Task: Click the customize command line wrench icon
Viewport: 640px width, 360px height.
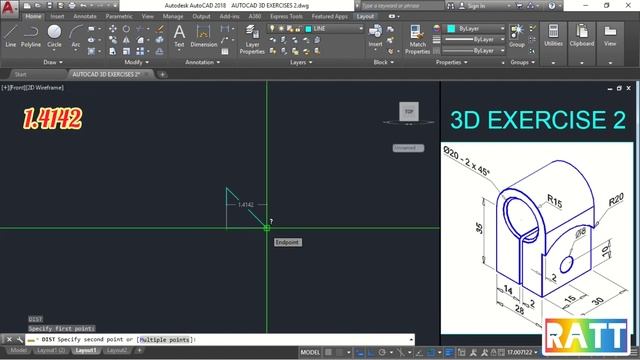Action: click(19, 340)
